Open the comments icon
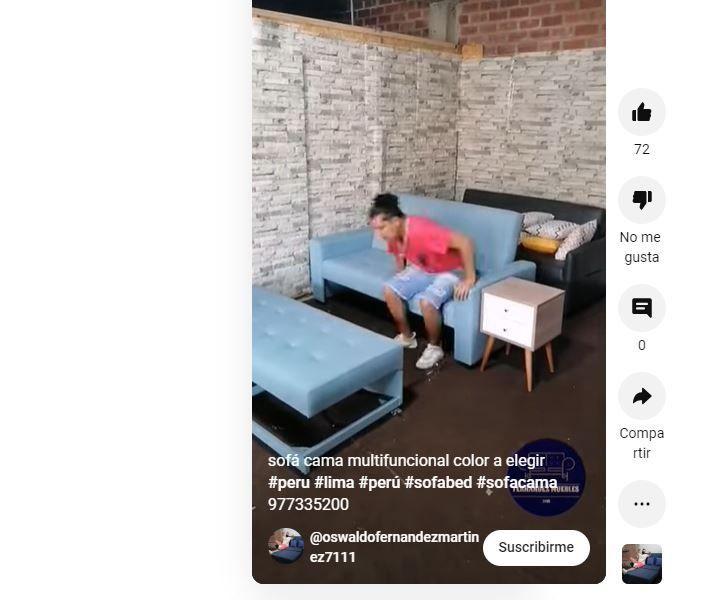 coord(642,308)
